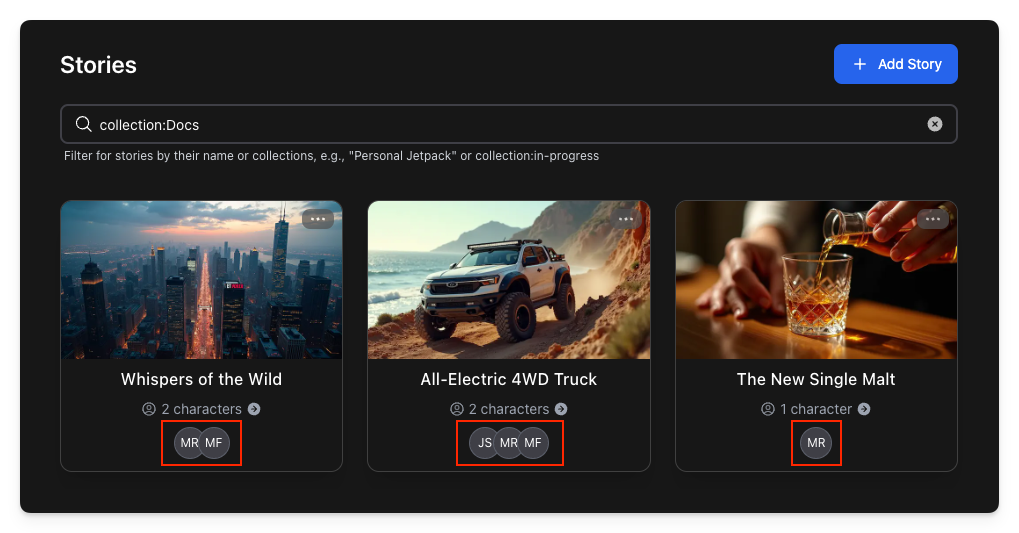Click The New Single Malt title
This screenshot has height=533, width=1019.
(816, 379)
